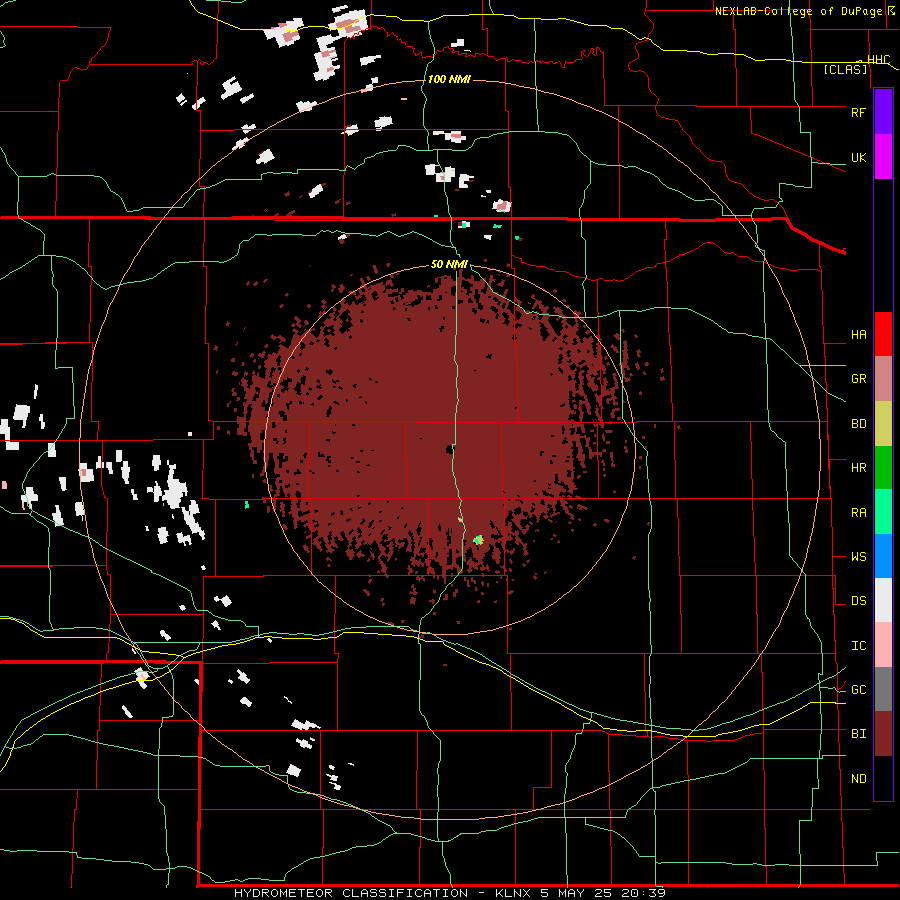Click the BI legend label

point(858,734)
